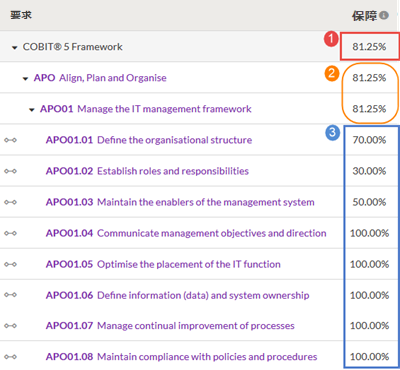Viewport: 400px width, 370px height.
Task: Open APO01.04 Communicate management objectives and direction
Action: [x=186, y=233]
